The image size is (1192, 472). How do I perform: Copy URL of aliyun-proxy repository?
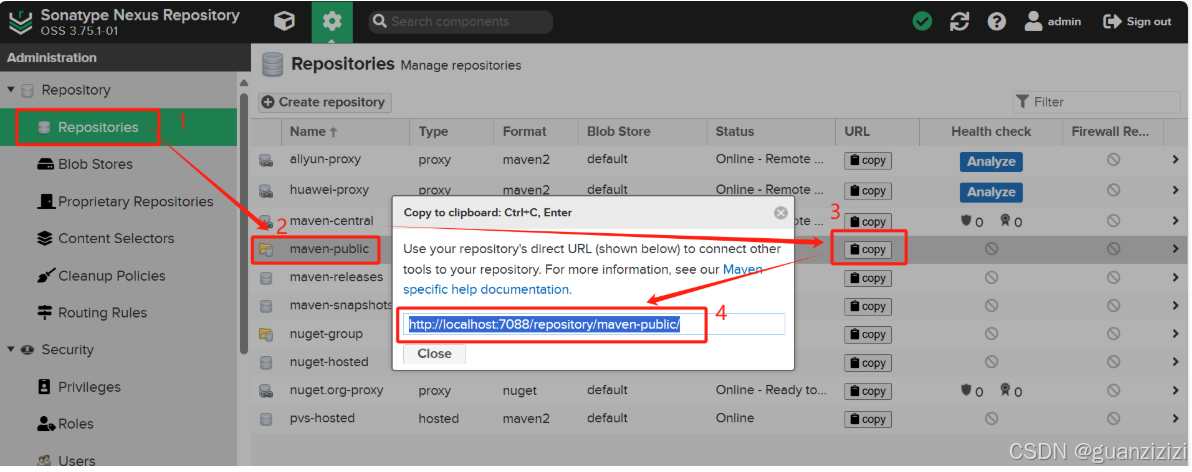[x=867, y=161]
